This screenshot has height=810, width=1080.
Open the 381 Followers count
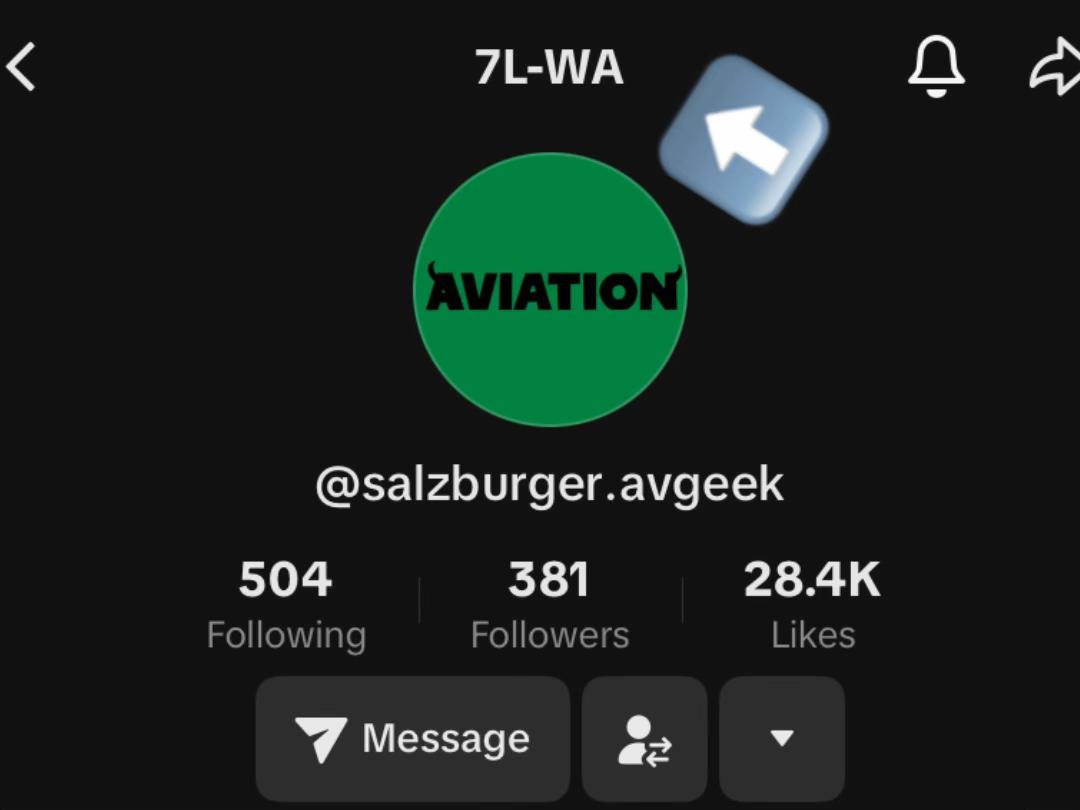coord(549,579)
